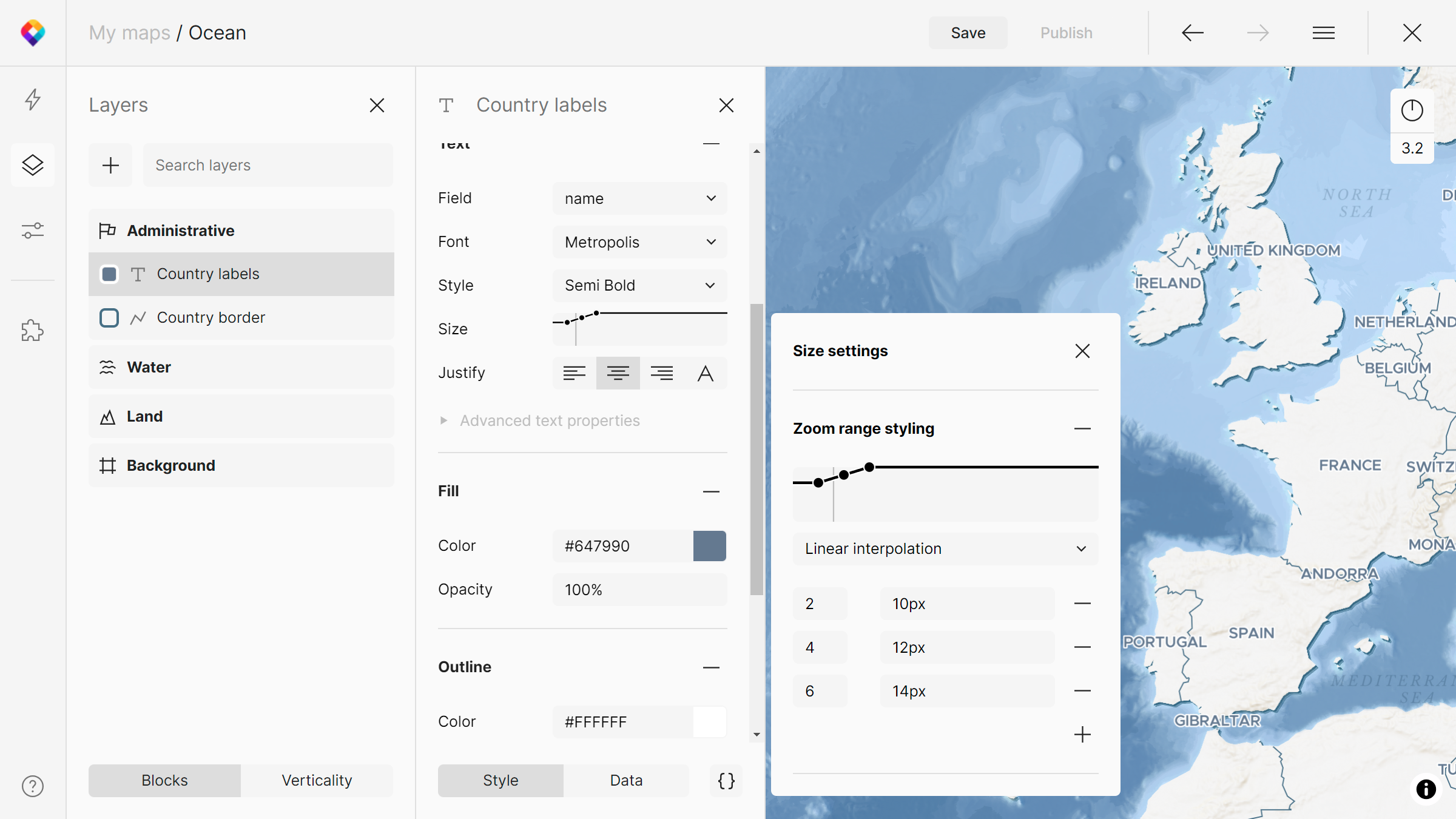
Task: Click the text layer T icon for Country labels
Action: click(x=139, y=274)
